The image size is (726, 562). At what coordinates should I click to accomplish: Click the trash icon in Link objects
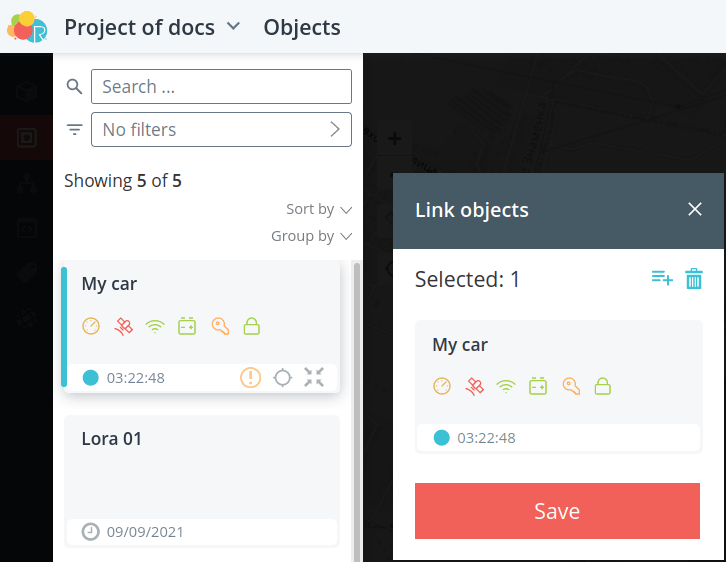694,278
